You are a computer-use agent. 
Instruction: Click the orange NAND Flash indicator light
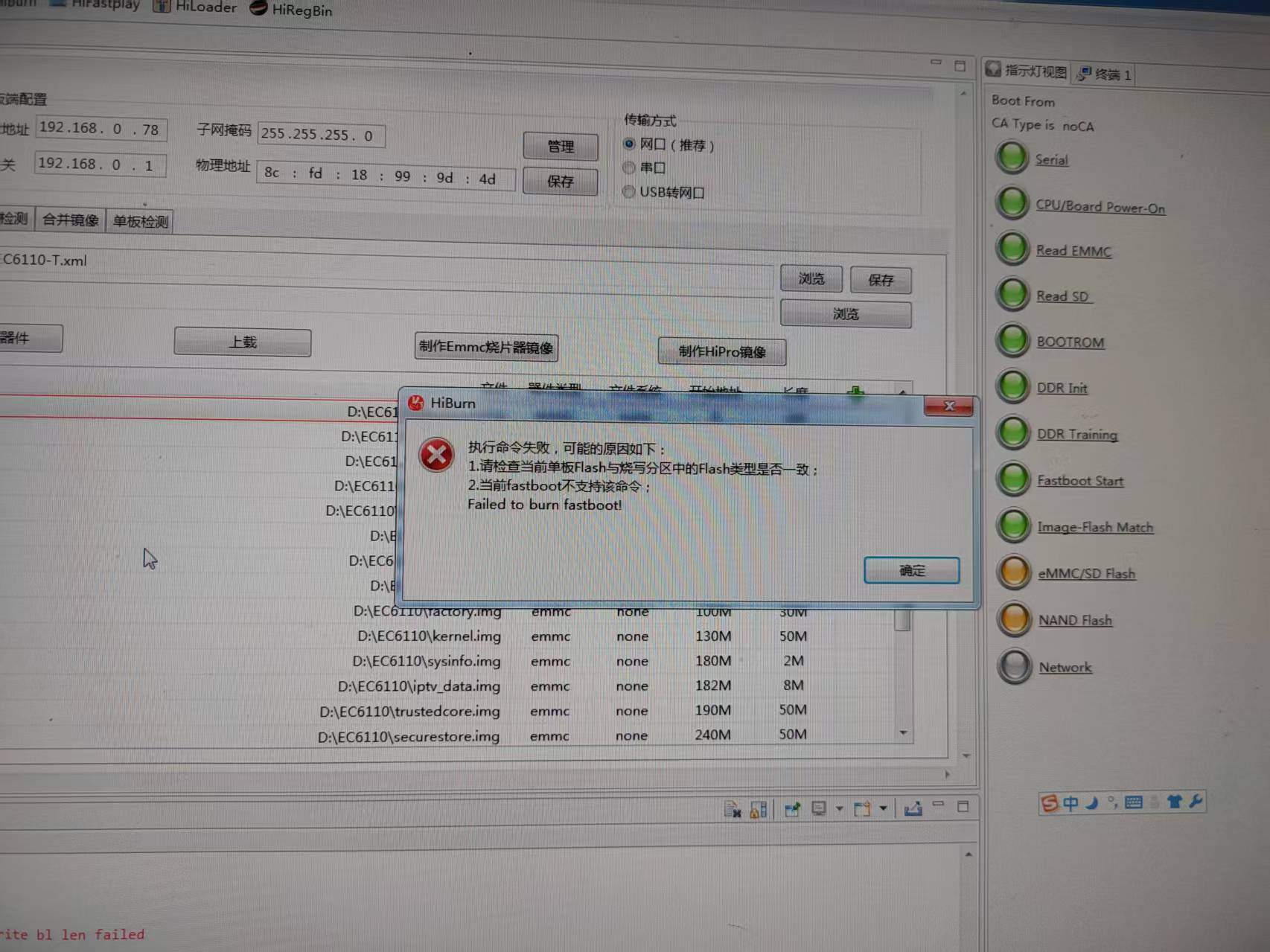(x=1014, y=619)
